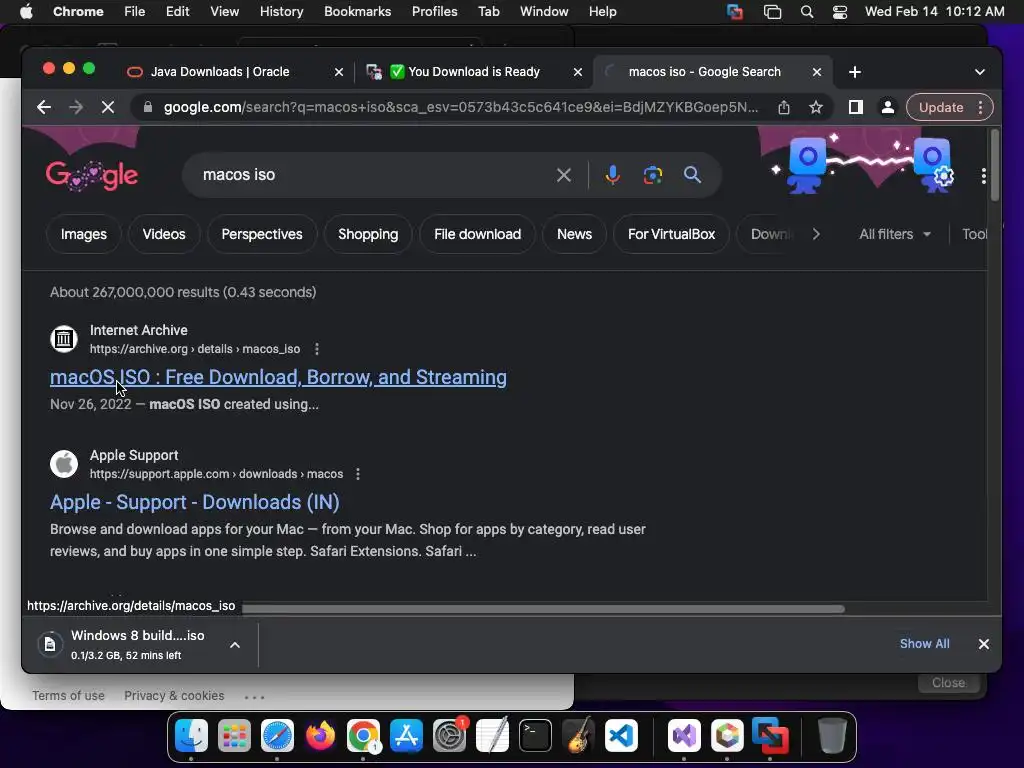Click Show All downloads
This screenshot has height=768, width=1024.
tap(924, 644)
